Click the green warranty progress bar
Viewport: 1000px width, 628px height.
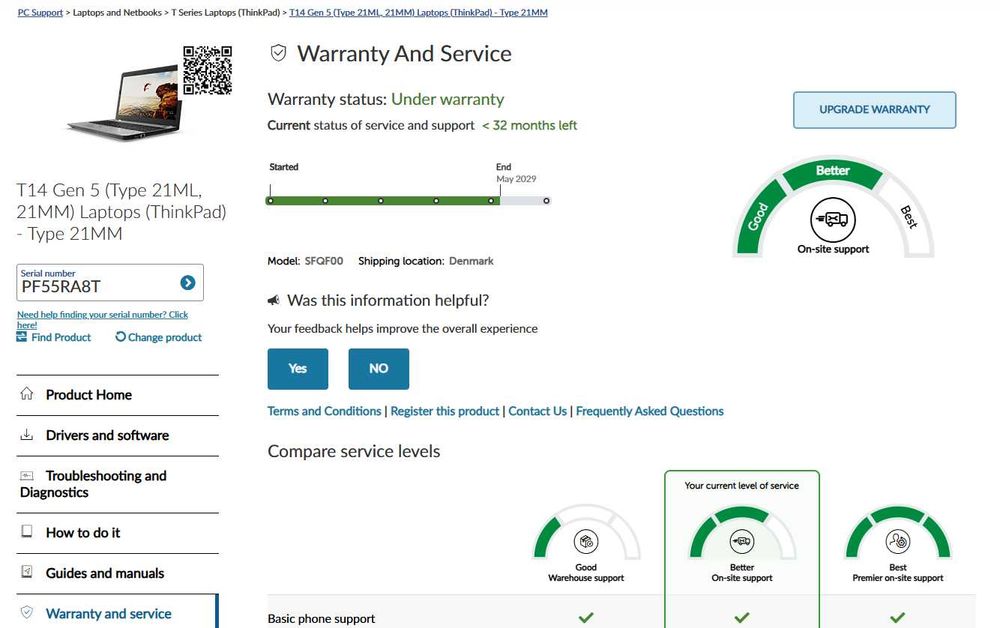pos(383,200)
